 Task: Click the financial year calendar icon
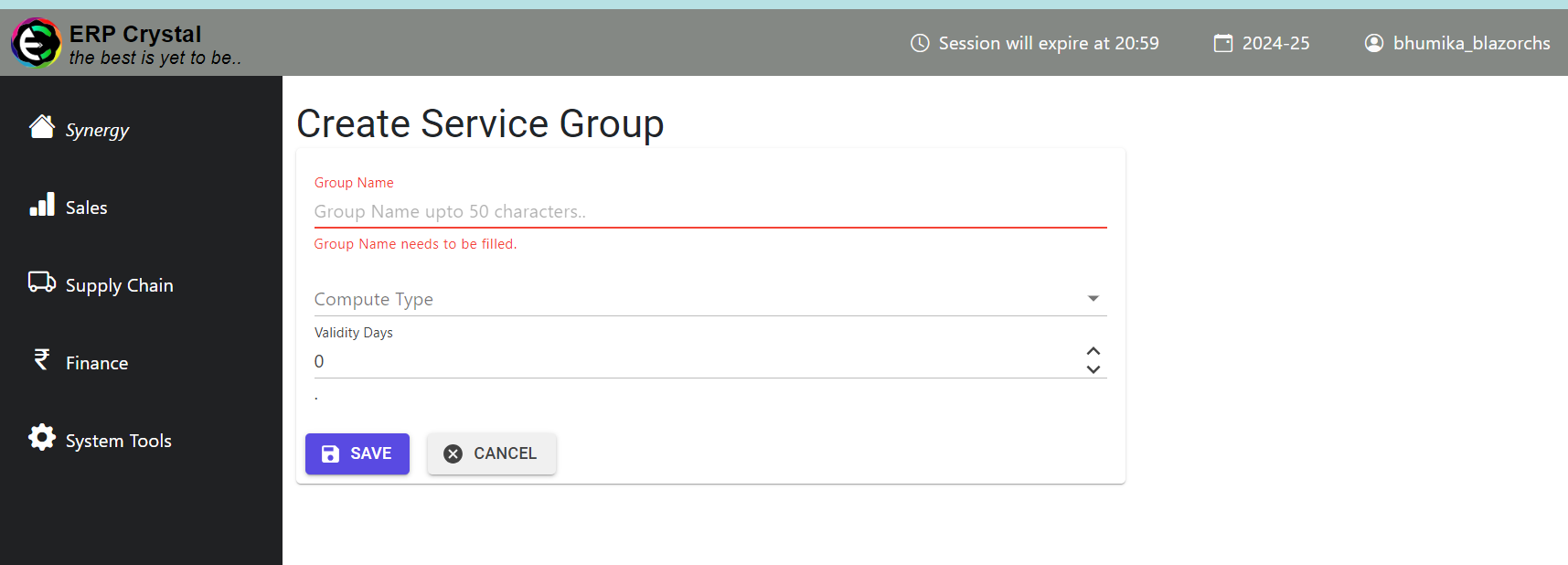[1223, 43]
